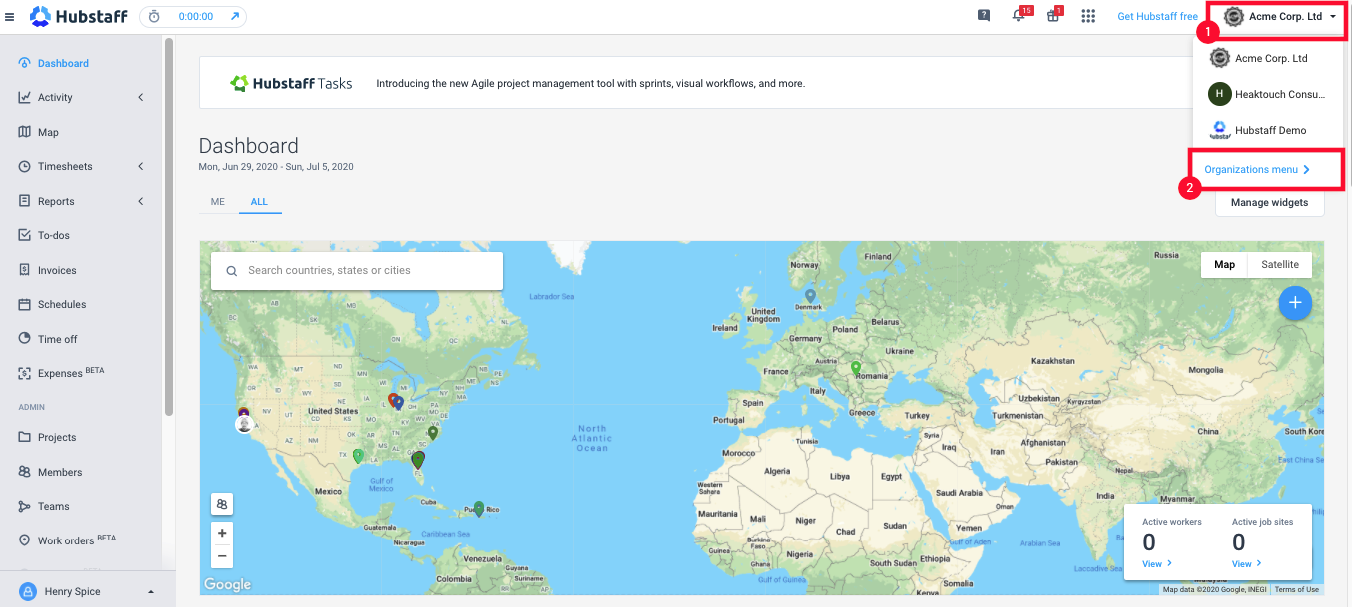Zoom in on the map
1352x607 pixels.
tap(222, 533)
